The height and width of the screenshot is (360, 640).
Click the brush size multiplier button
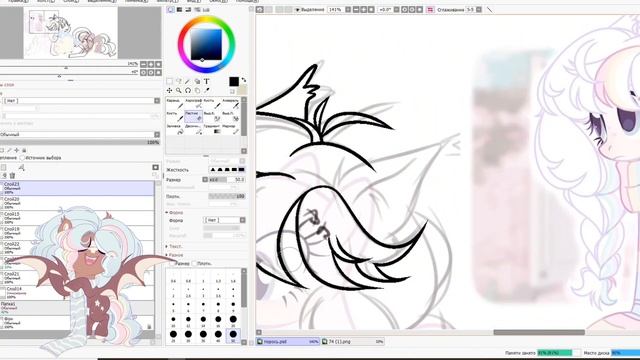[205, 180]
